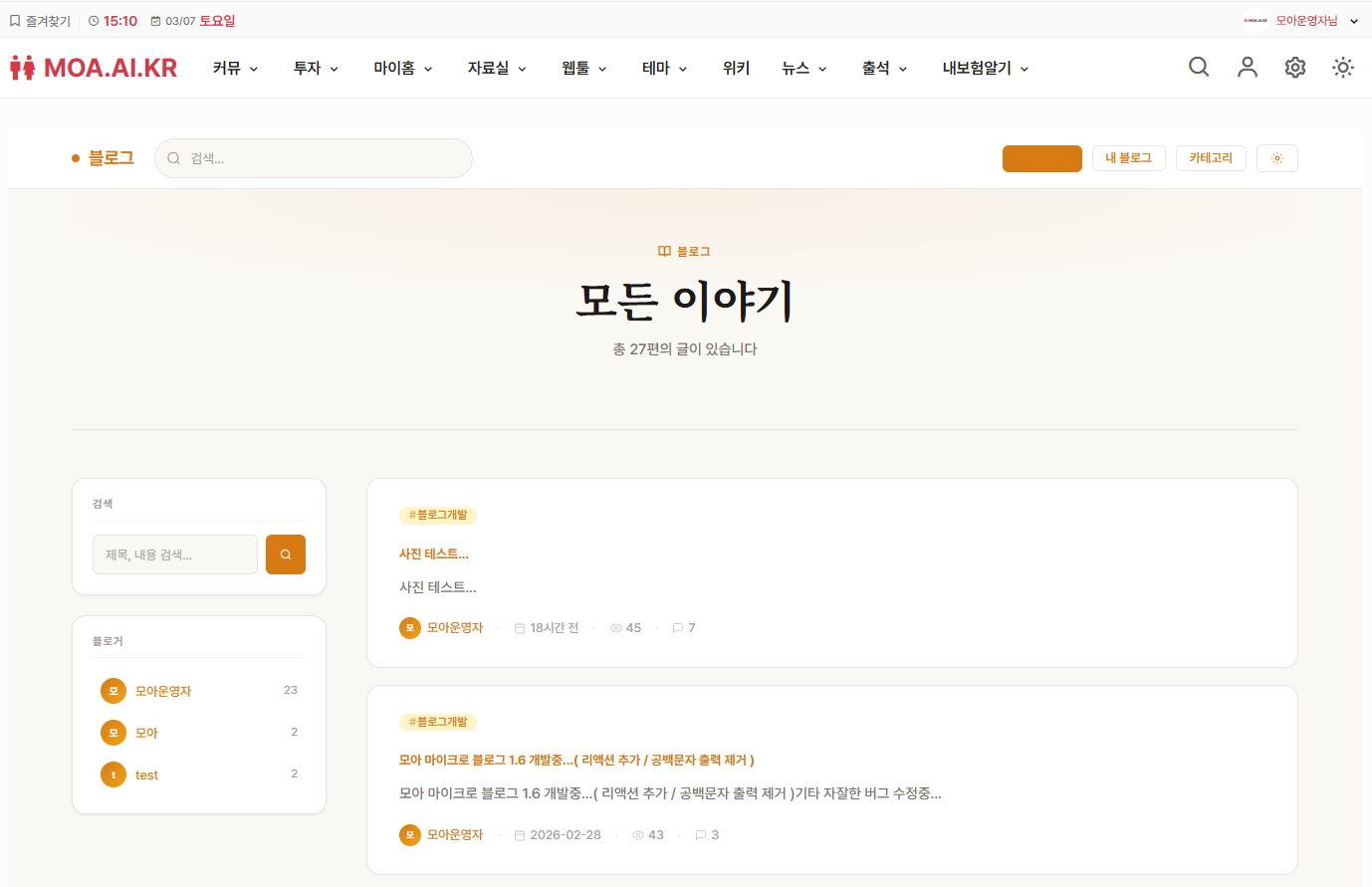This screenshot has height=887, width=1372.
Task: Click the solid orange button beside 내 블로그
Action: [1041, 158]
